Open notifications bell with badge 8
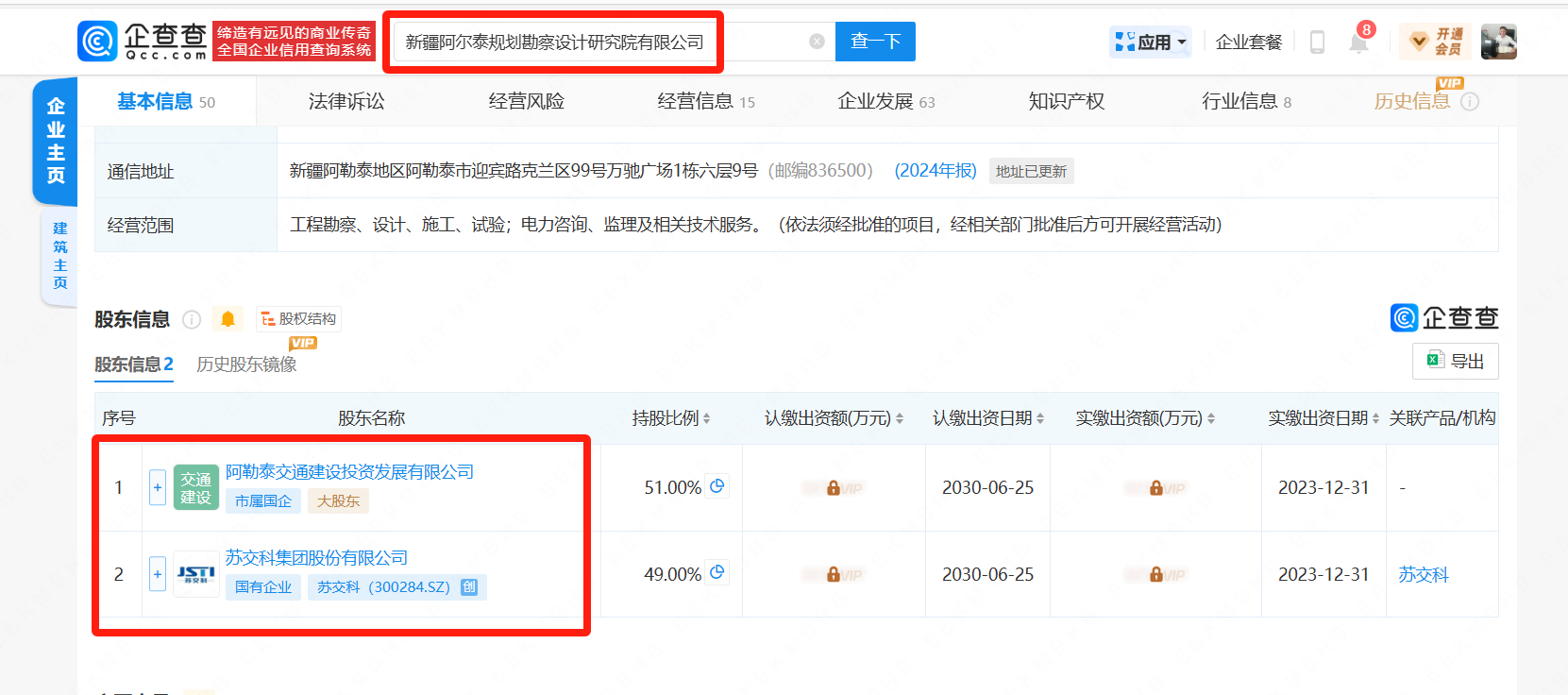The image size is (1568, 695). click(1359, 42)
